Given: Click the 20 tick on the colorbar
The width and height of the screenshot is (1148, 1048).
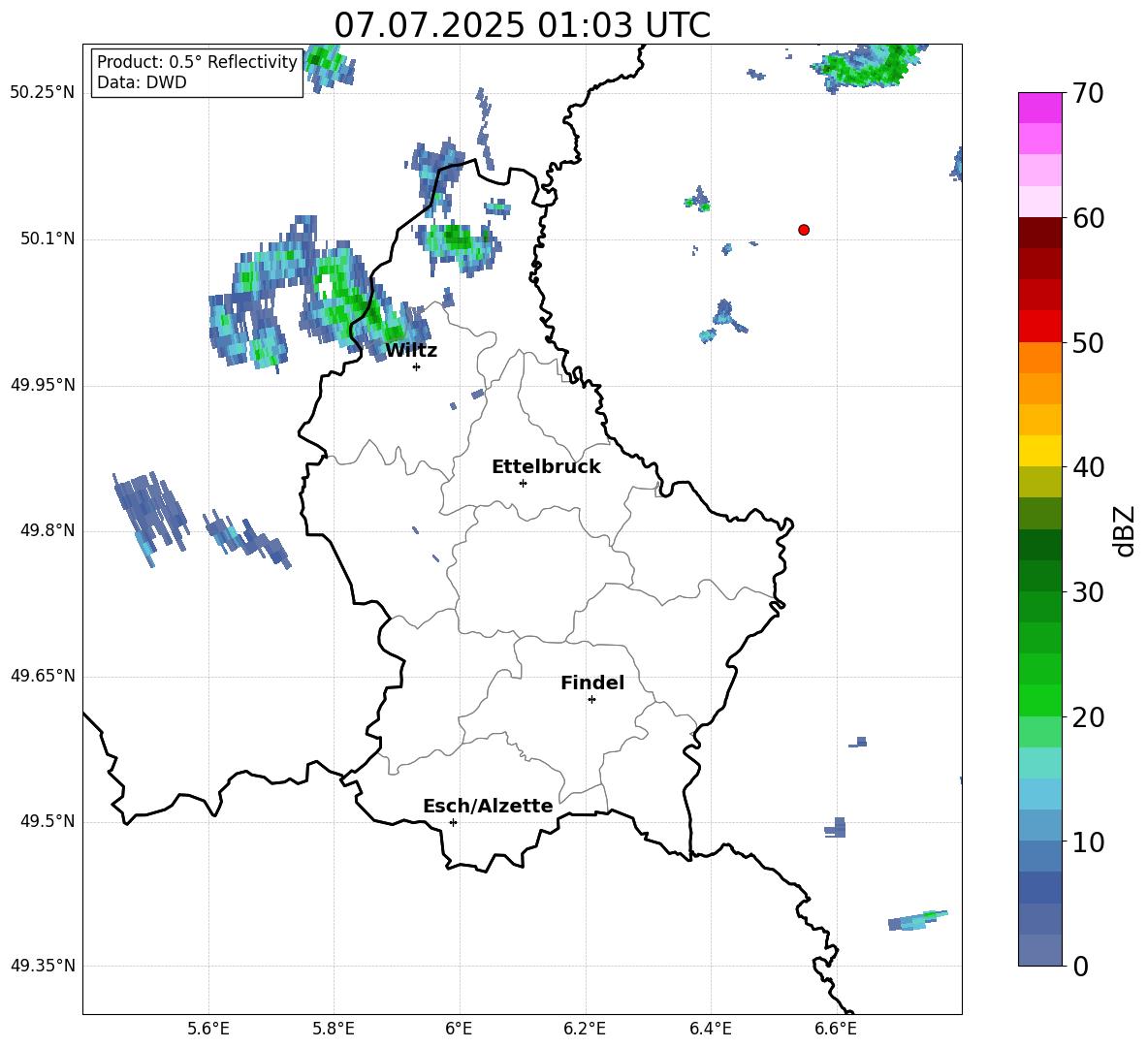Looking at the screenshot, I should 1088,717.
